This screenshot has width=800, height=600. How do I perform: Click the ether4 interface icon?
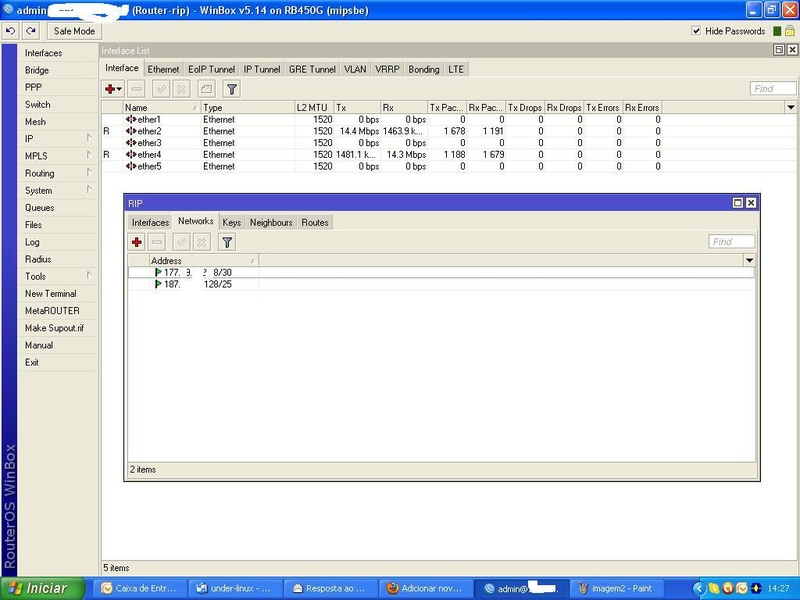(x=131, y=155)
